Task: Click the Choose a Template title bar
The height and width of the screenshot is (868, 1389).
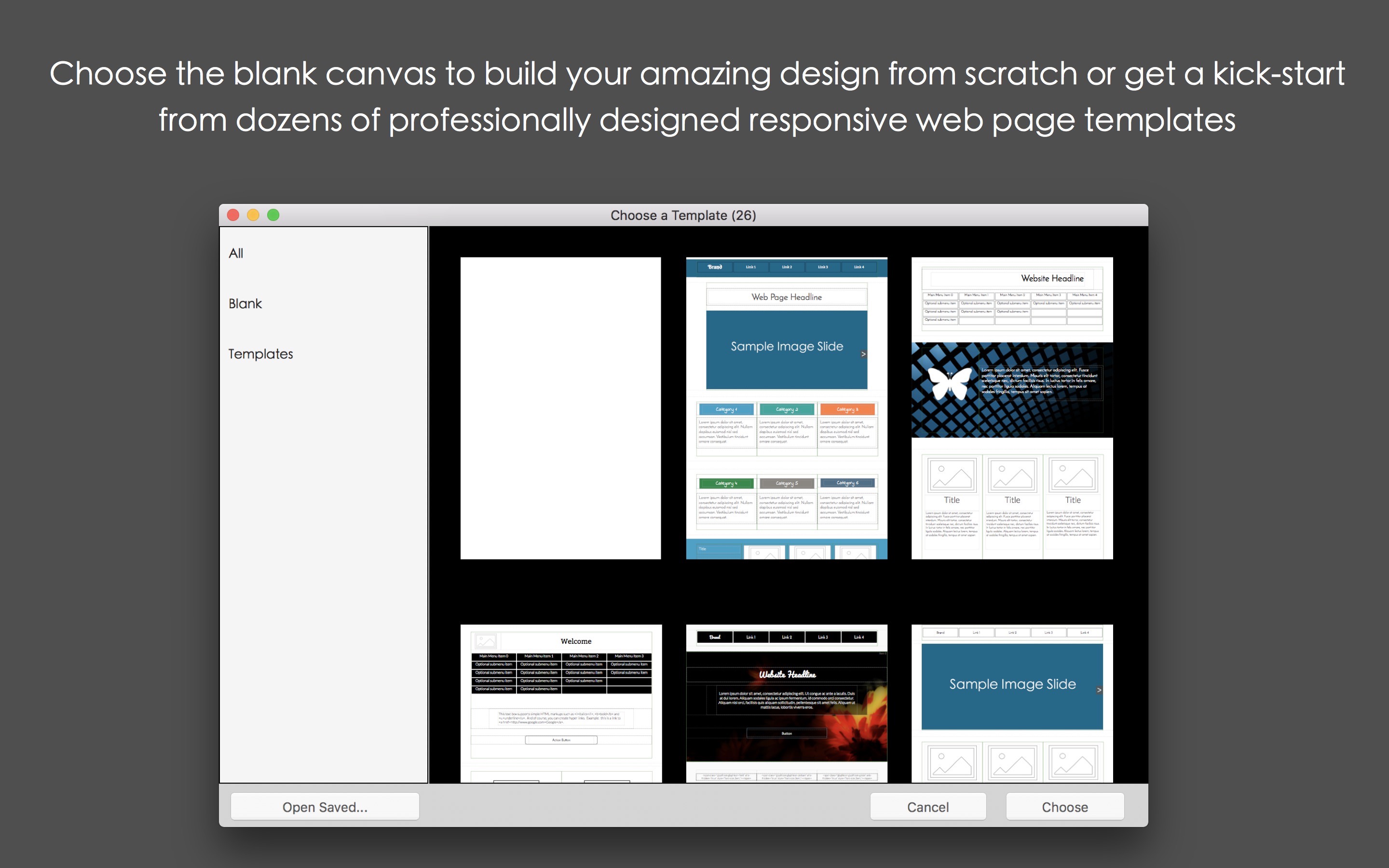Action: pyautogui.click(x=683, y=215)
